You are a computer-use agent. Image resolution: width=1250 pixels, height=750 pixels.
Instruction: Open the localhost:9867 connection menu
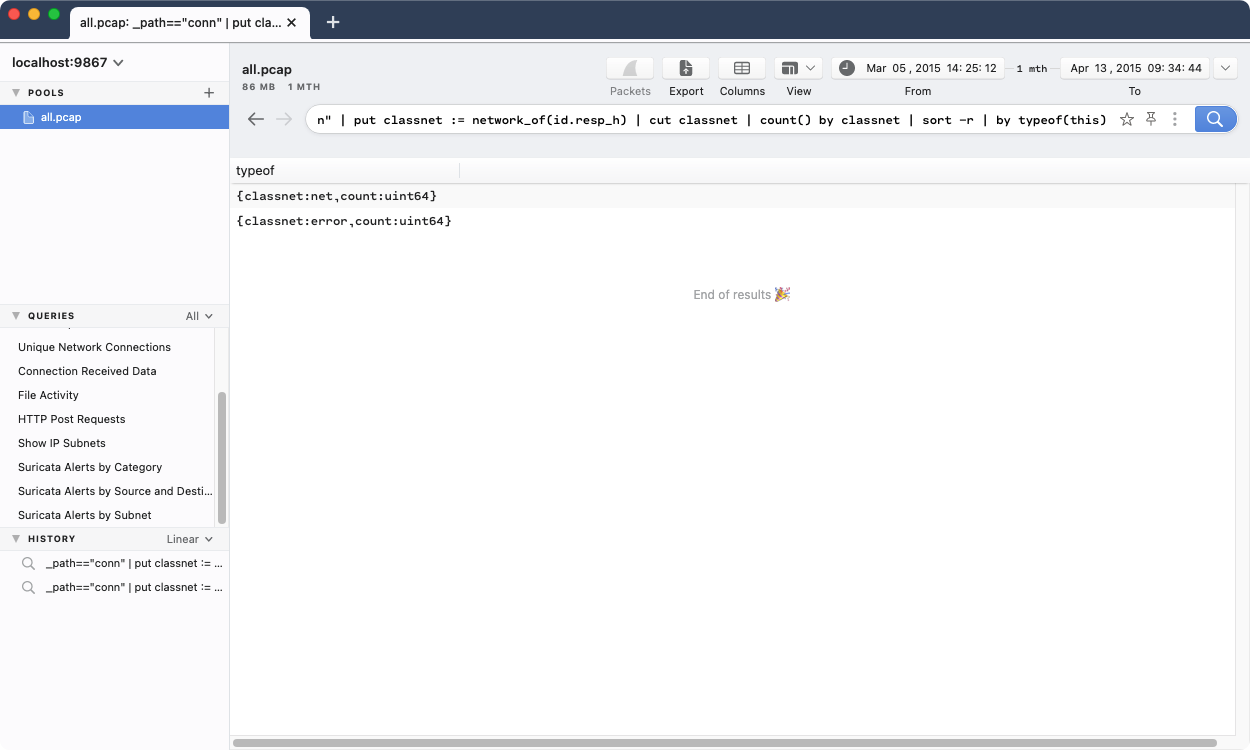tap(67, 62)
